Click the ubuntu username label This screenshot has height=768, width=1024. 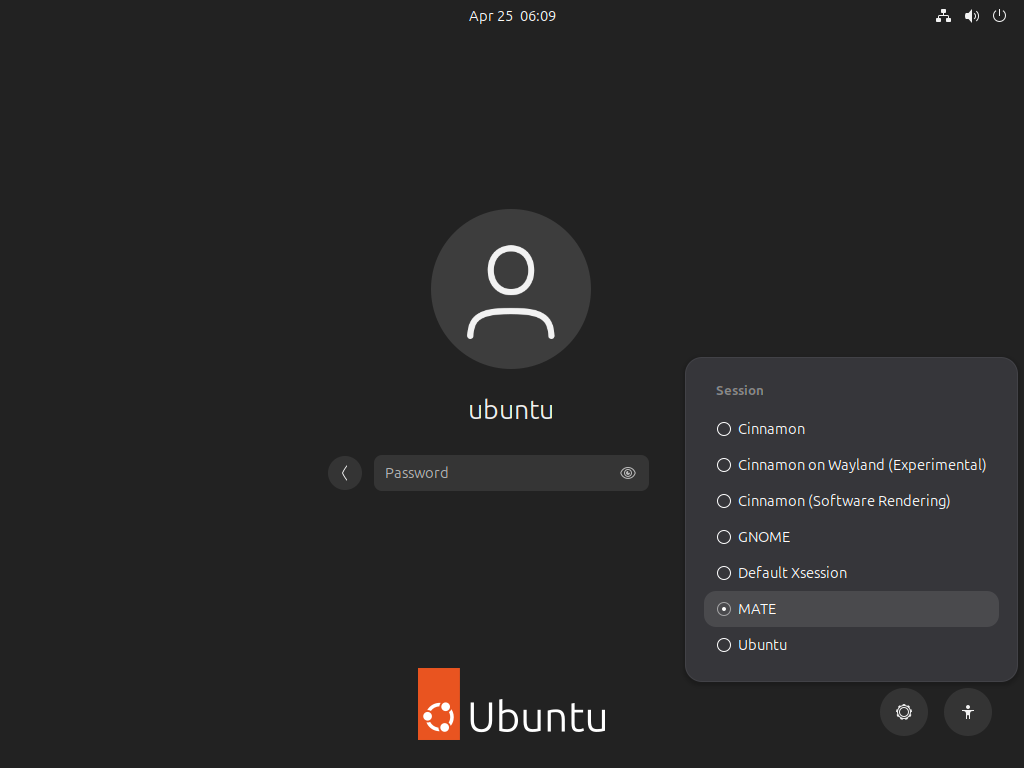(511, 410)
